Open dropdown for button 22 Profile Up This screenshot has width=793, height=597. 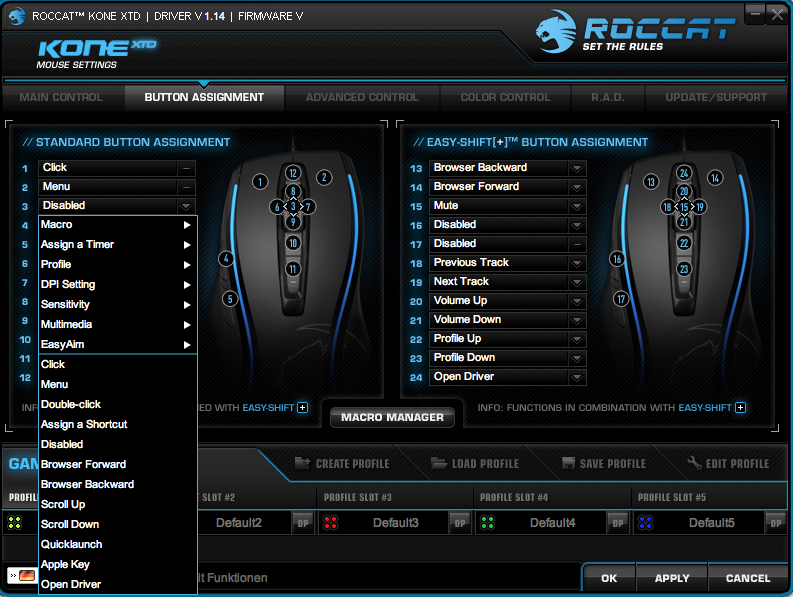click(x=577, y=339)
